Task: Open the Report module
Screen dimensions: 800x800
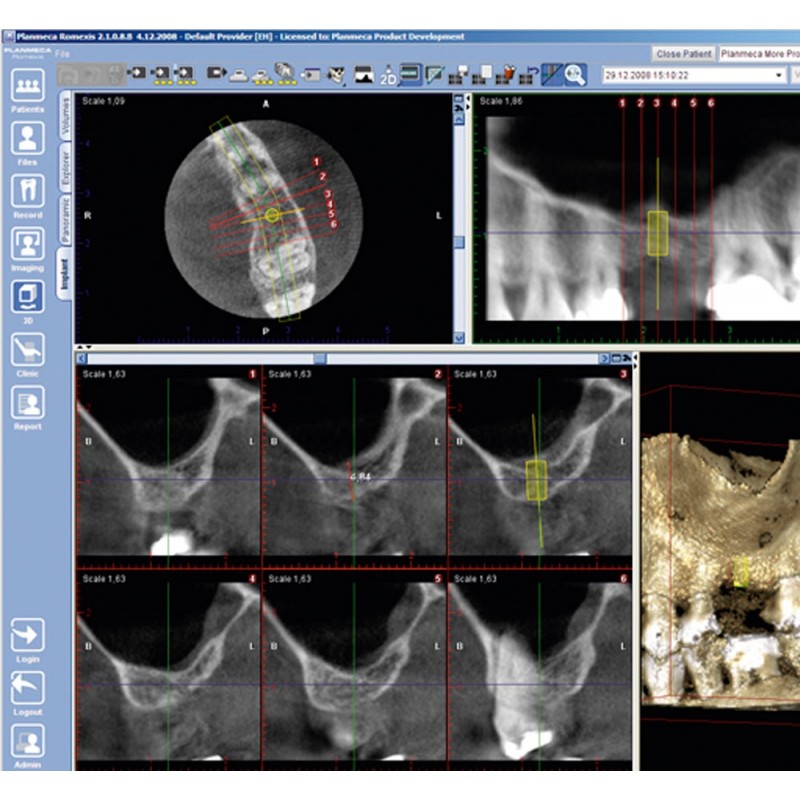Action: coord(27,406)
